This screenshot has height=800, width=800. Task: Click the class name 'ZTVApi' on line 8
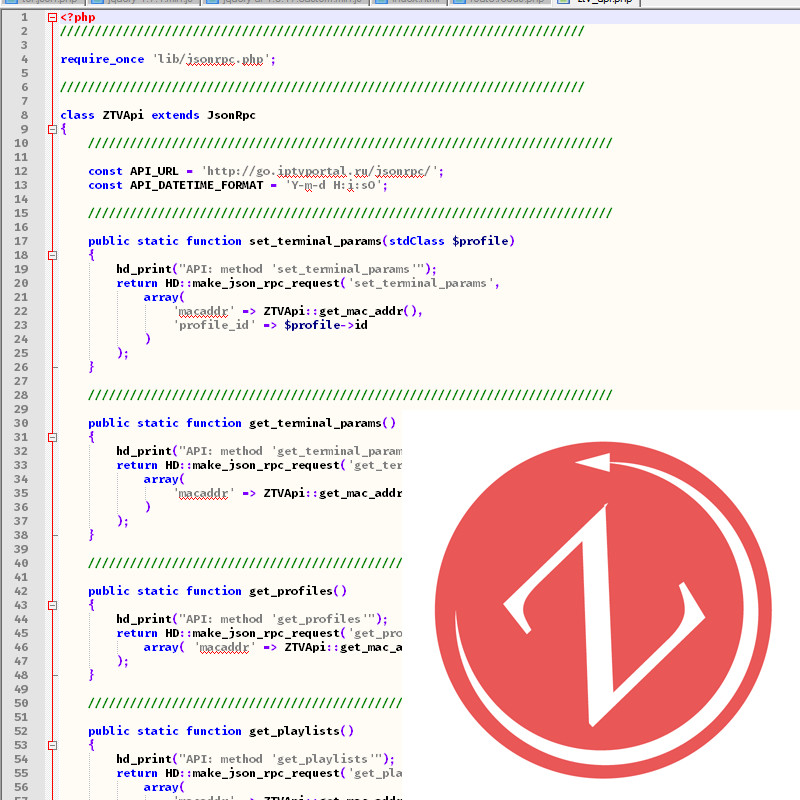[123, 115]
